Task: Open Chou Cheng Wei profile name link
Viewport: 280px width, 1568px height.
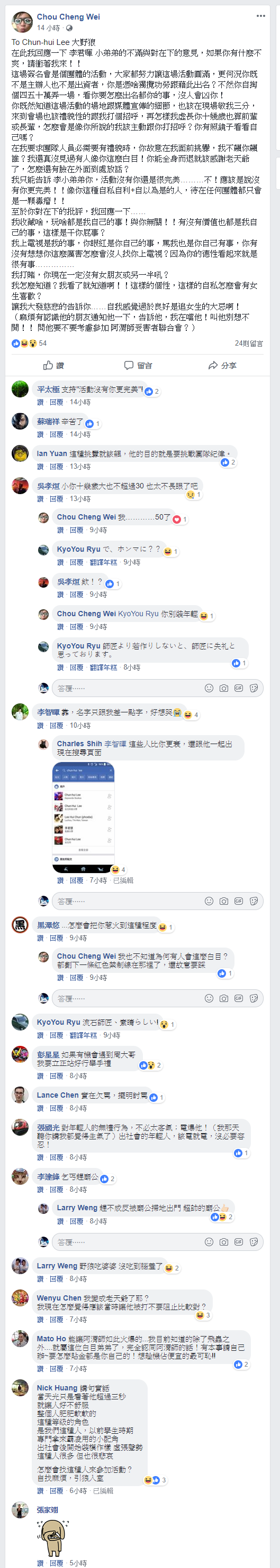Action: tap(68, 16)
